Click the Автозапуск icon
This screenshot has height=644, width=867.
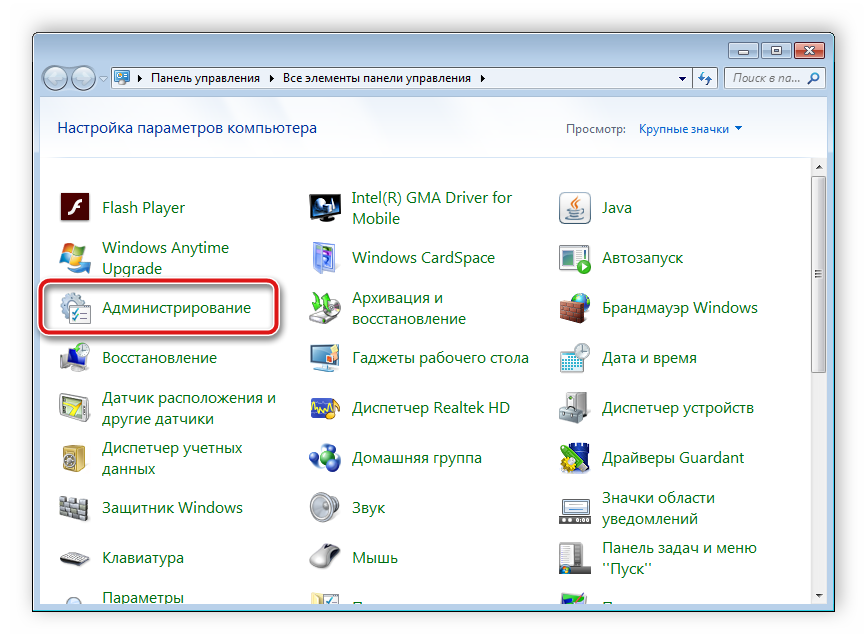click(x=574, y=259)
